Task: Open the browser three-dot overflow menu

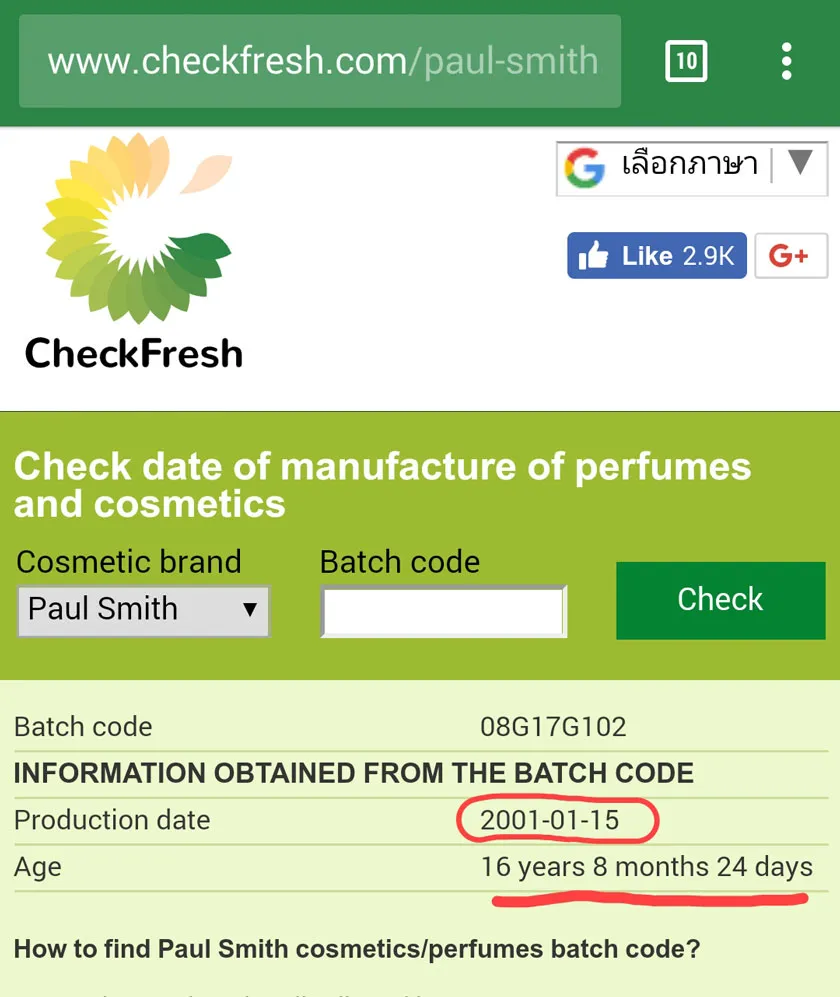Action: click(x=786, y=60)
